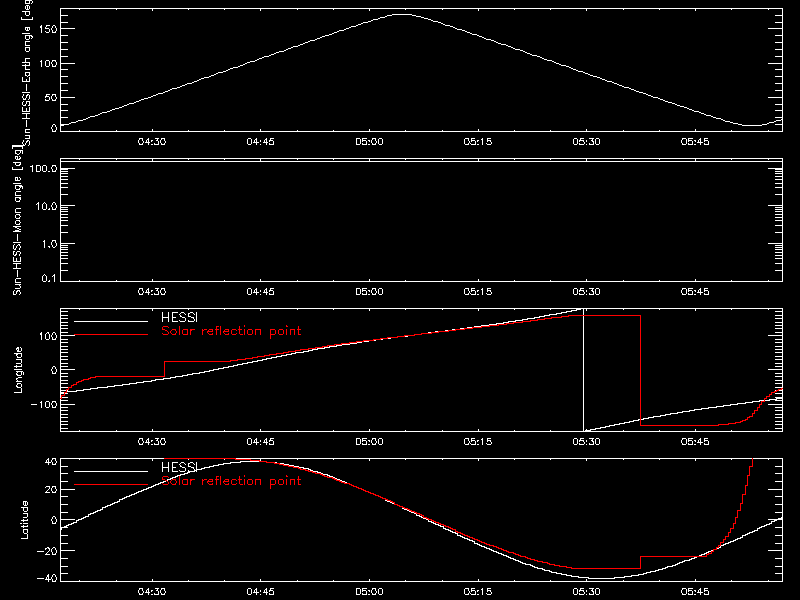This screenshot has height=600, width=800.
Task: Click HESSI legend text in Latitude plot
Action: coord(179,467)
